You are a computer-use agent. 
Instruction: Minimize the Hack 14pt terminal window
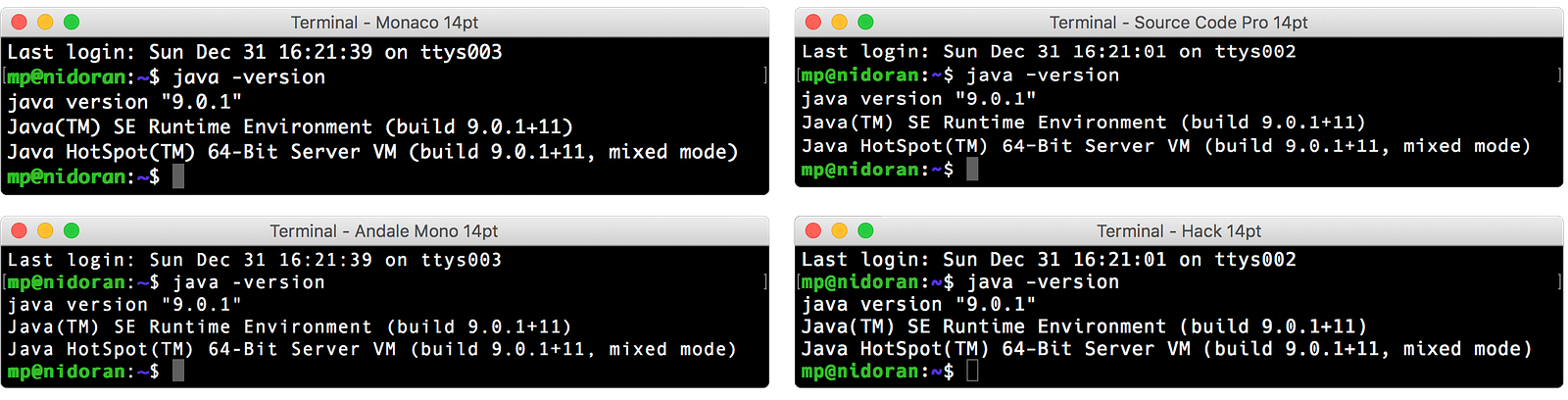click(839, 230)
